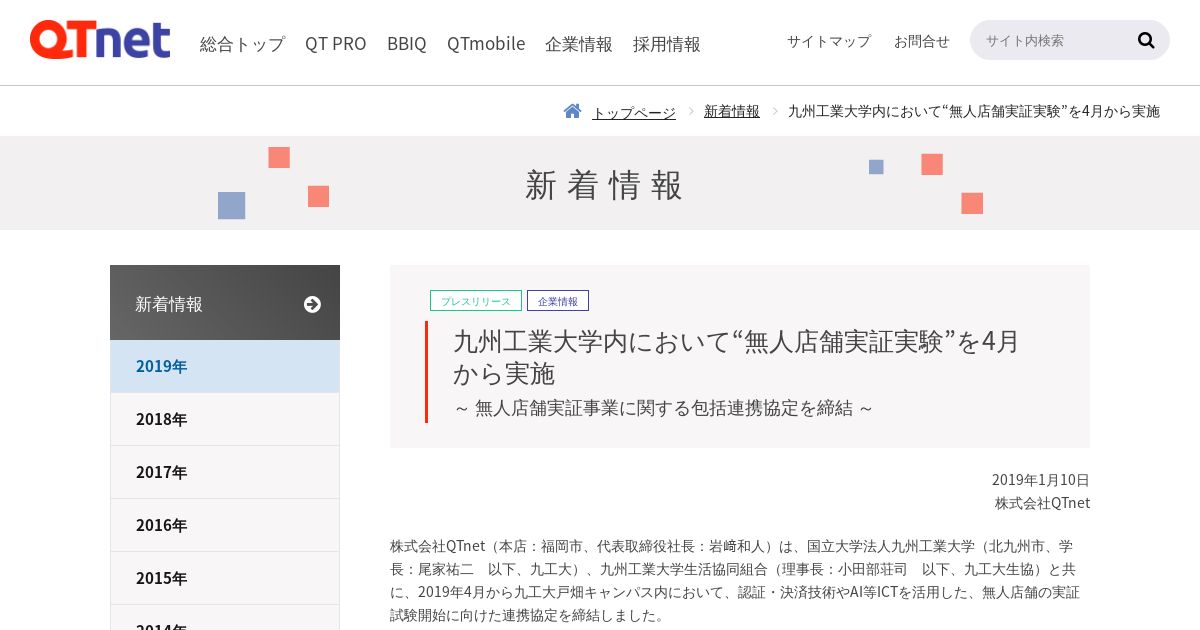Screen dimensions: 1200x630
Task: Select 2018年 in the sidebar
Action: pos(225,419)
